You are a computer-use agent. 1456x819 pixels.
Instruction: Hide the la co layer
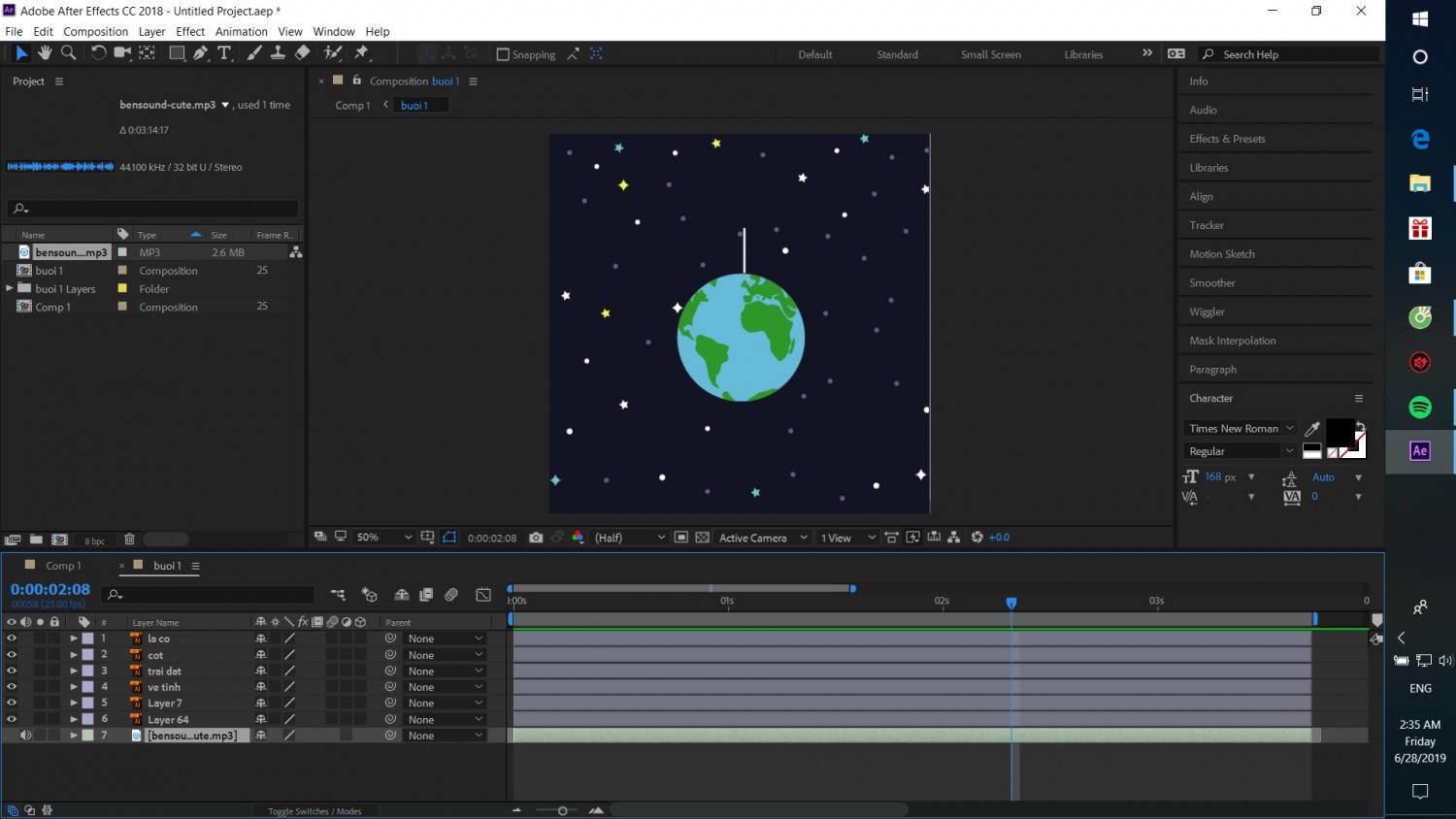pyautogui.click(x=12, y=639)
